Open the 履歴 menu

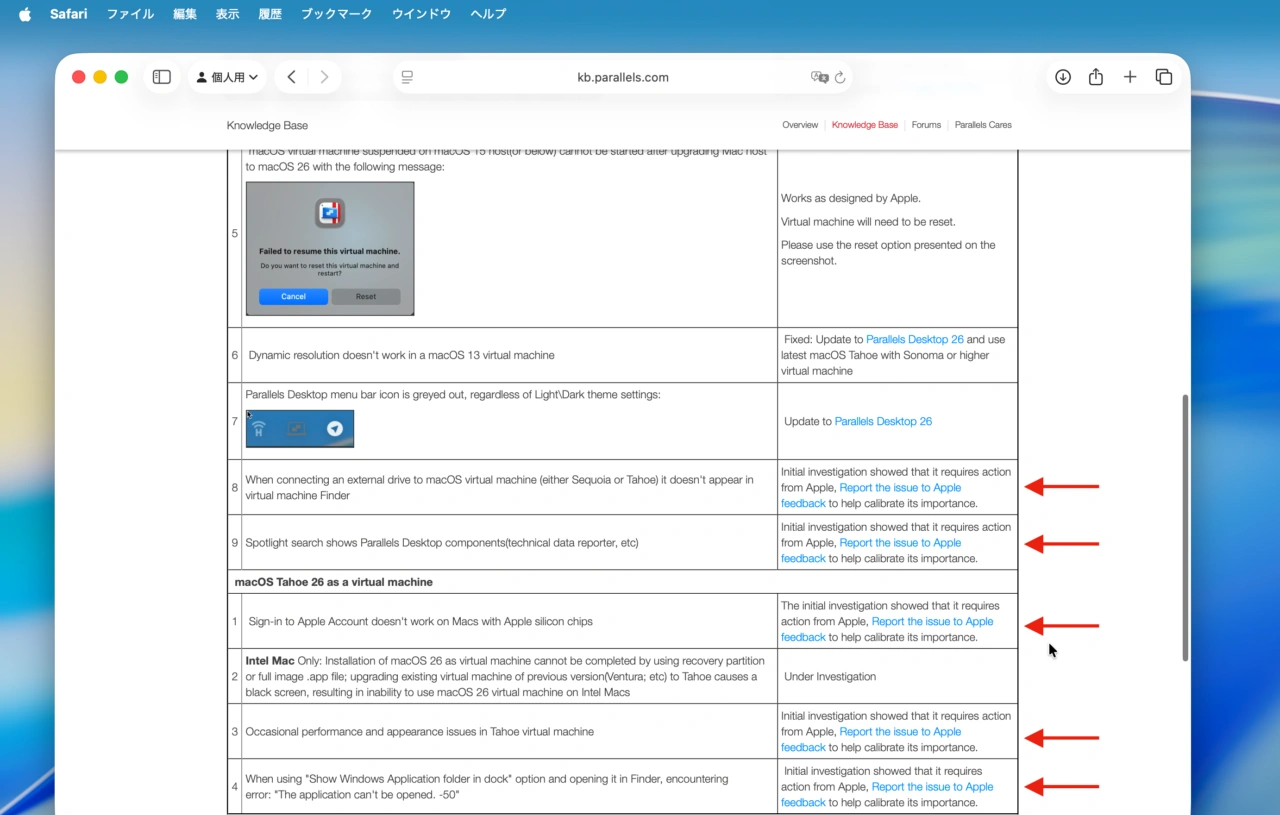pyautogui.click(x=269, y=13)
